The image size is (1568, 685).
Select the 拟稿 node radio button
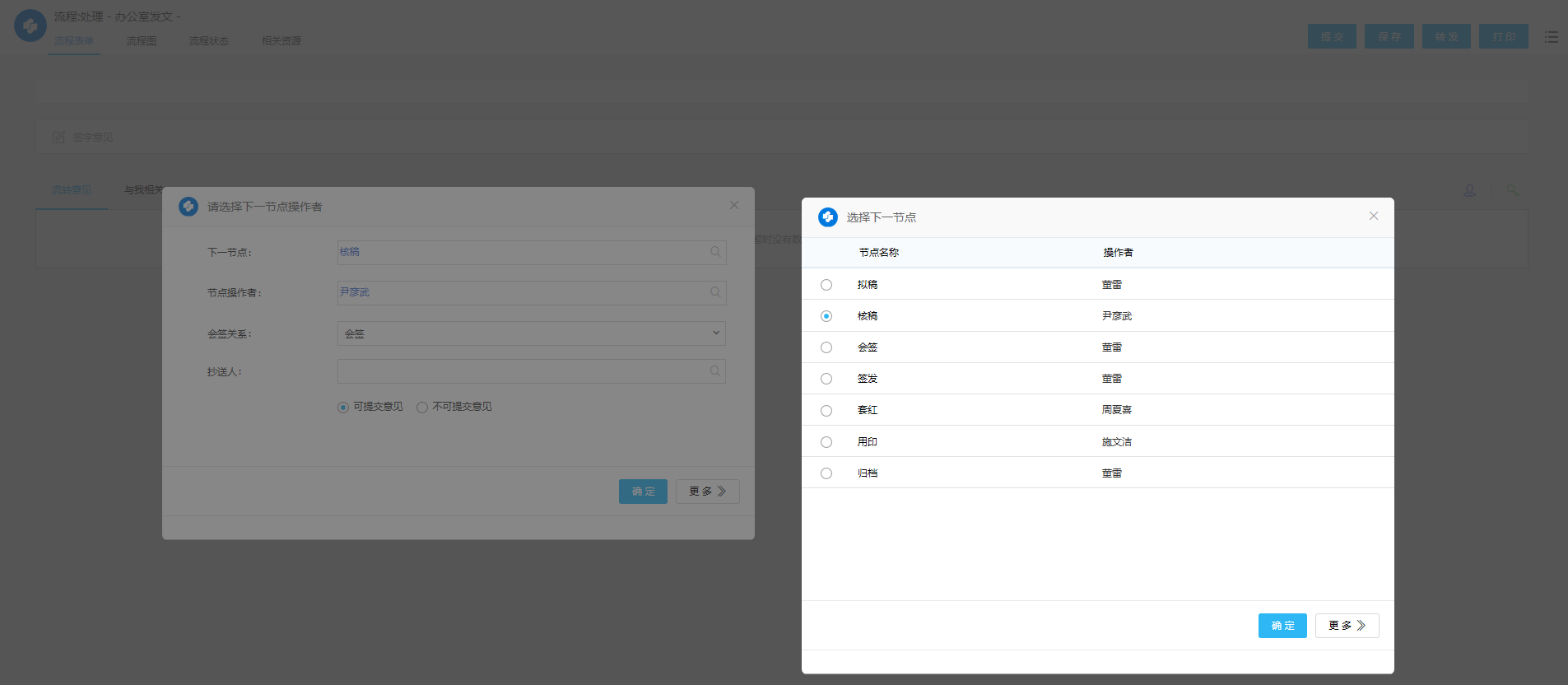click(x=826, y=285)
